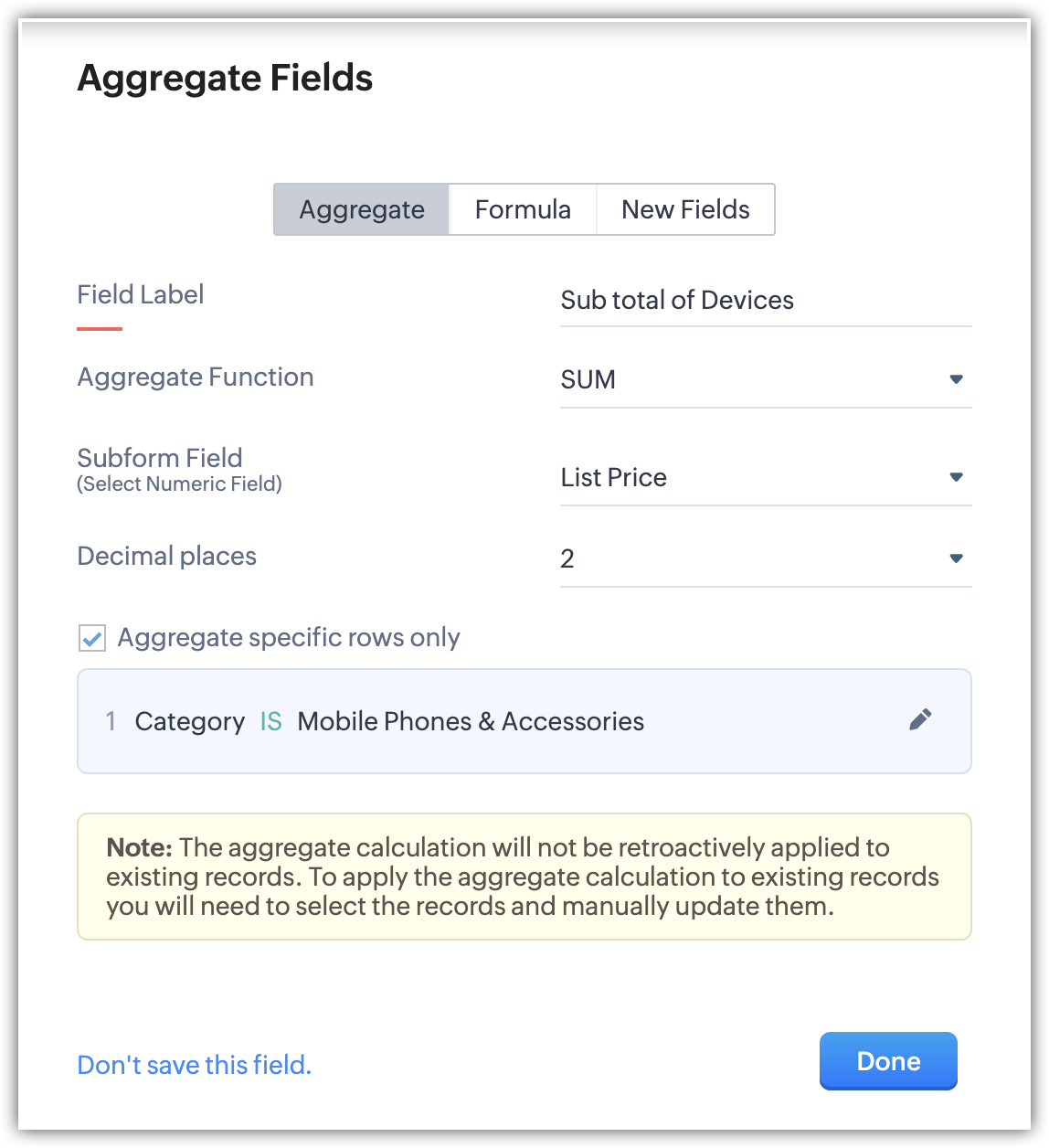Viewport: 1049px width, 1148px height.
Task: Click Don't save this field link
Action: [x=195, y=1065]
